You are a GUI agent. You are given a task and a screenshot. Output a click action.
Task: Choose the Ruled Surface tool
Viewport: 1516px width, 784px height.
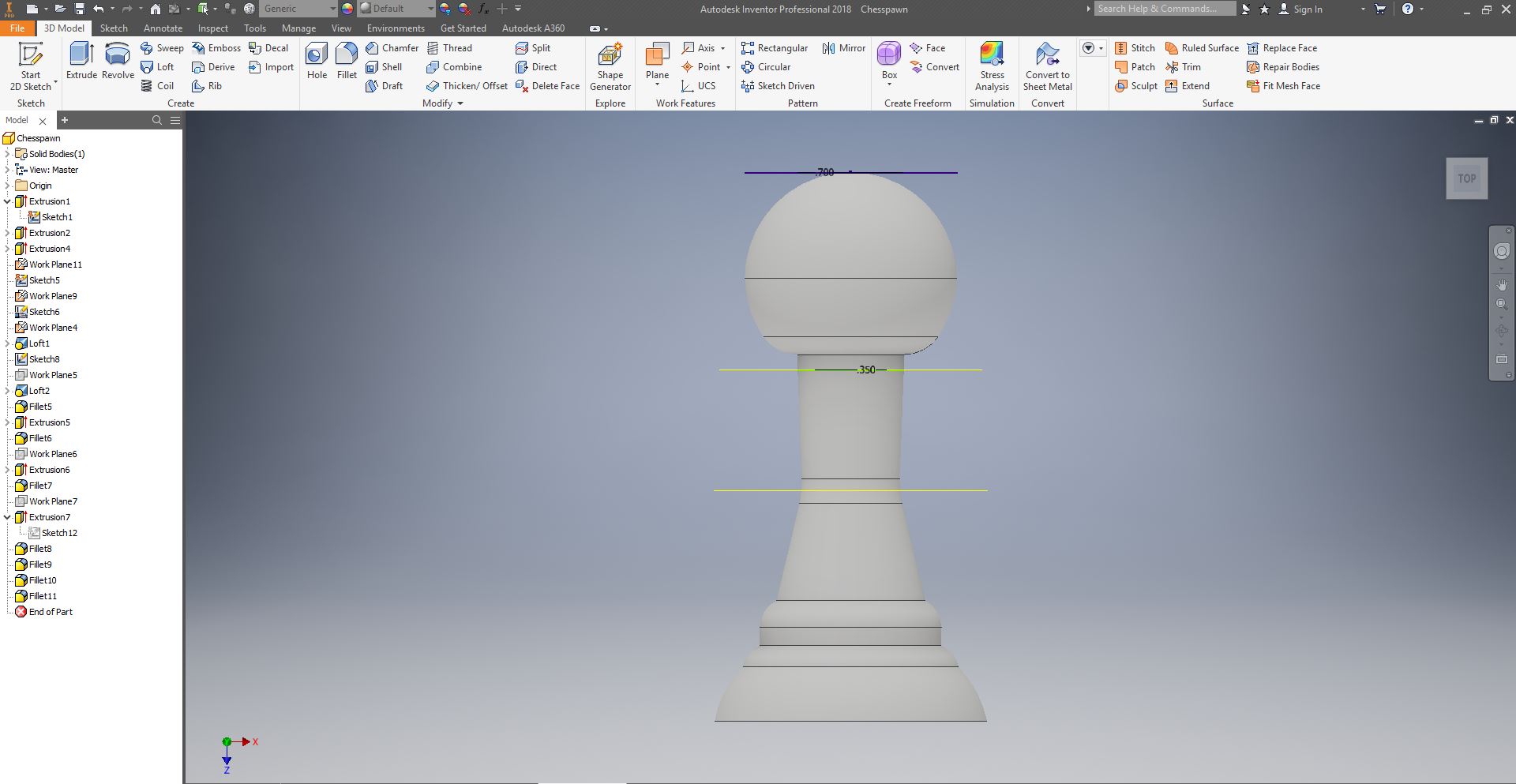click(1202, 48)
